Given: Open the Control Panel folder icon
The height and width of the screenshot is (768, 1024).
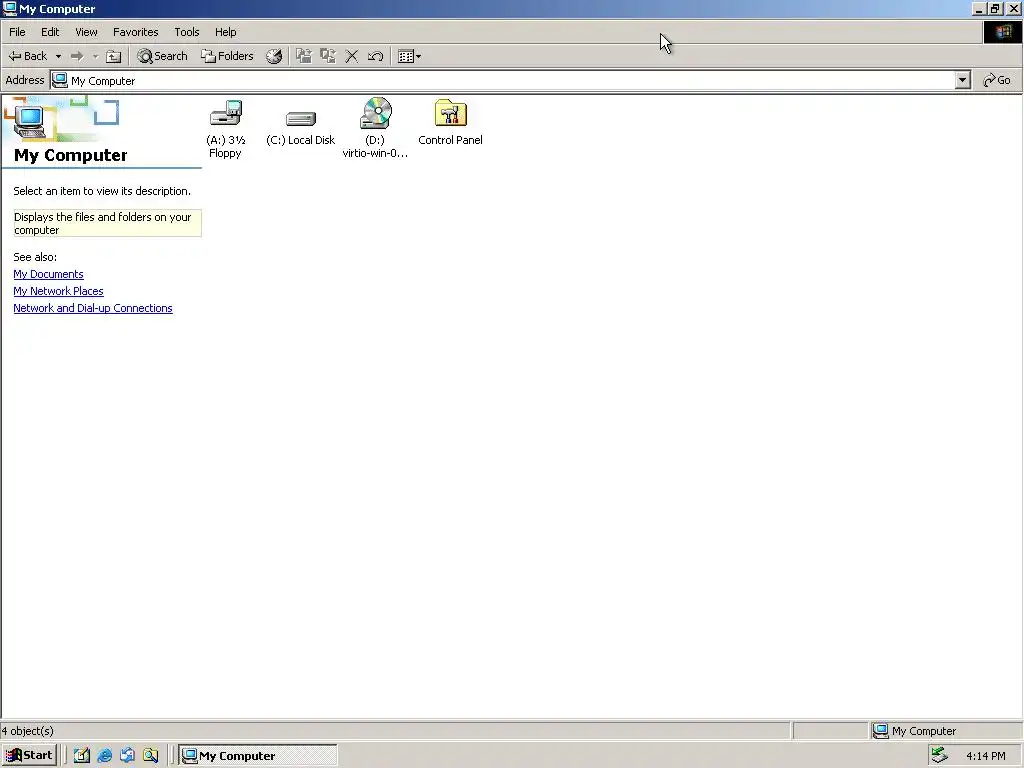Looking at the screenshot, I should 450,113.
